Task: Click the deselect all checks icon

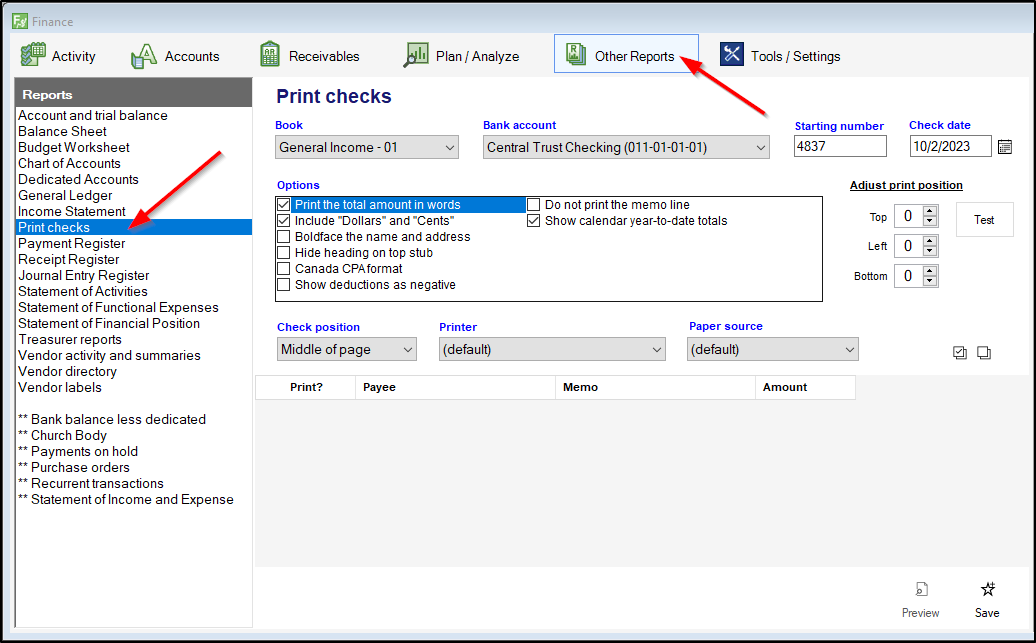Action: pyautogui.click(x=984, y=353)
